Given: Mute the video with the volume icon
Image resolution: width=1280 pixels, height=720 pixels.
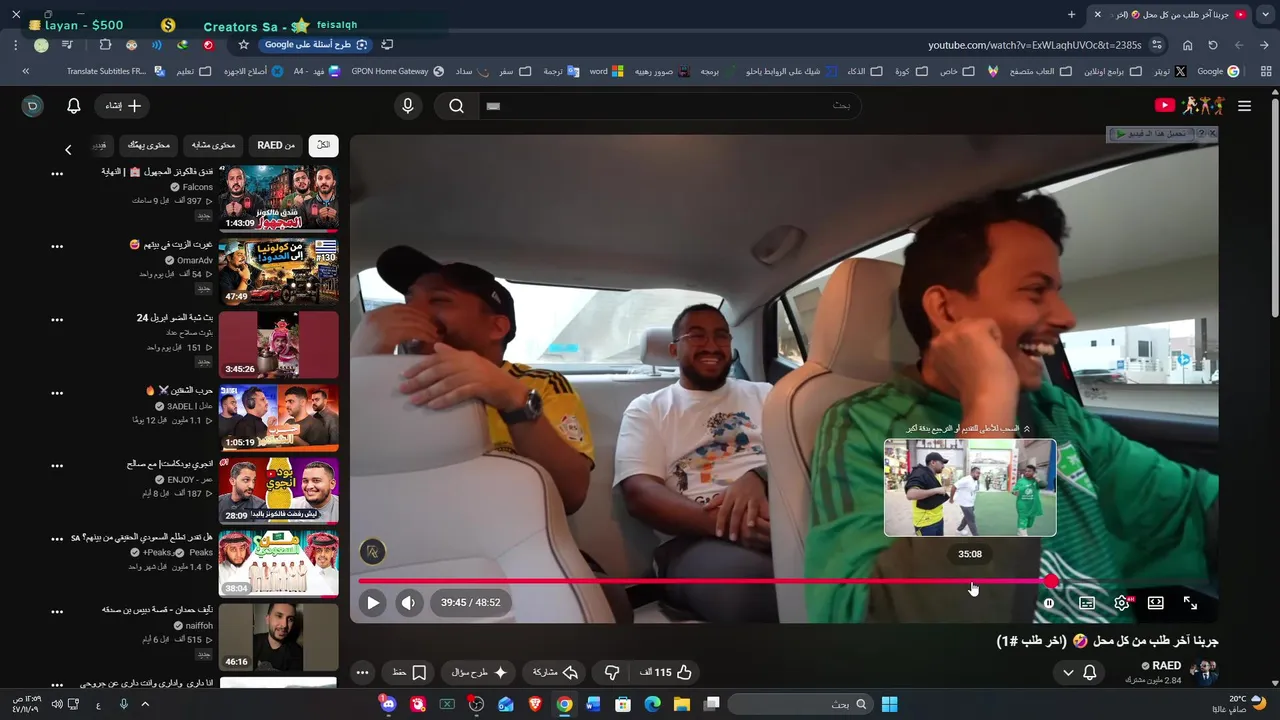Looking at the screenshot, I should tap(408, 603).
